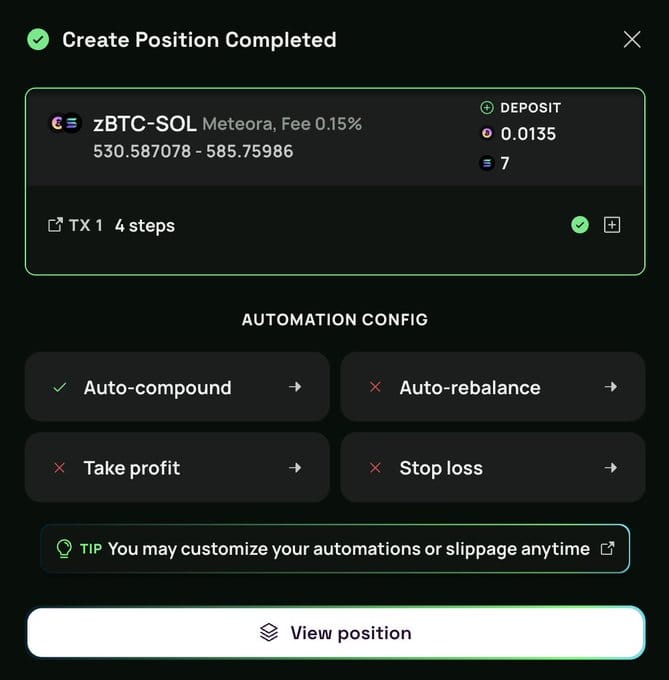Click the TX 1 green success checkmark
The width and height of the screenshot is (669, 680).
tap(580, 225)
